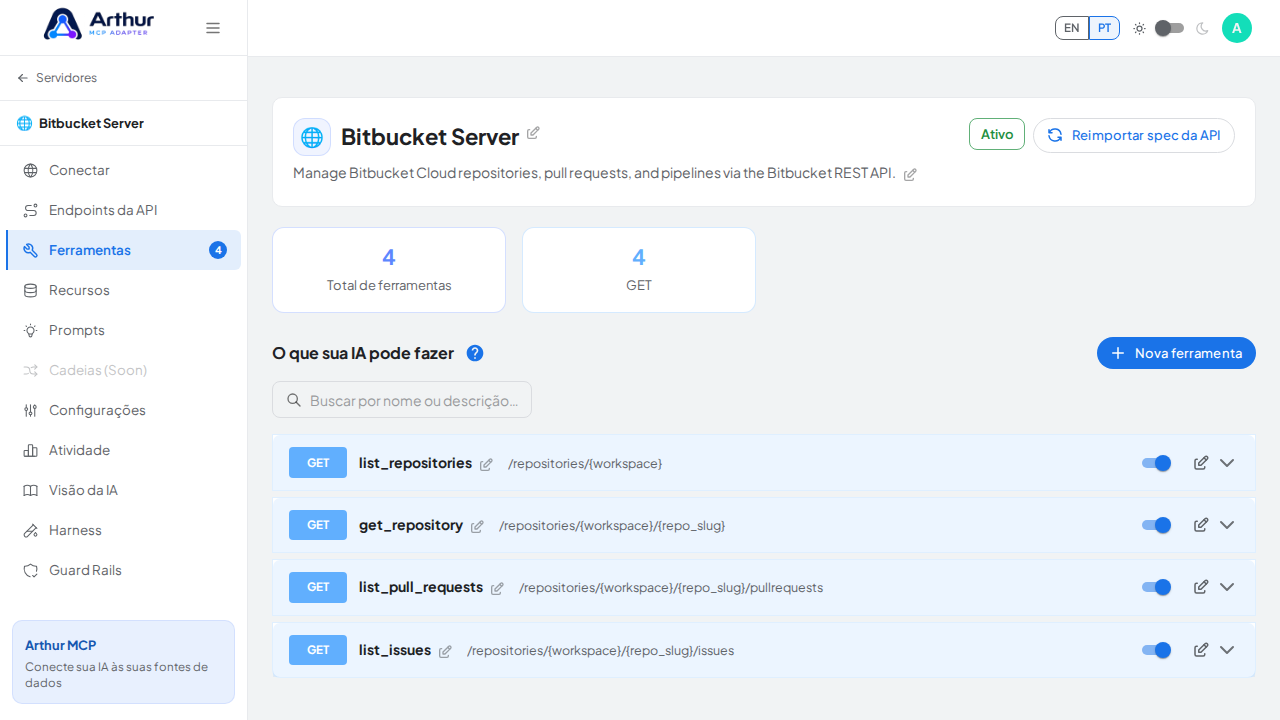
Task: Toggle the light/dark theme switch
Action: pyautogui.click(x=1169, y=28)
